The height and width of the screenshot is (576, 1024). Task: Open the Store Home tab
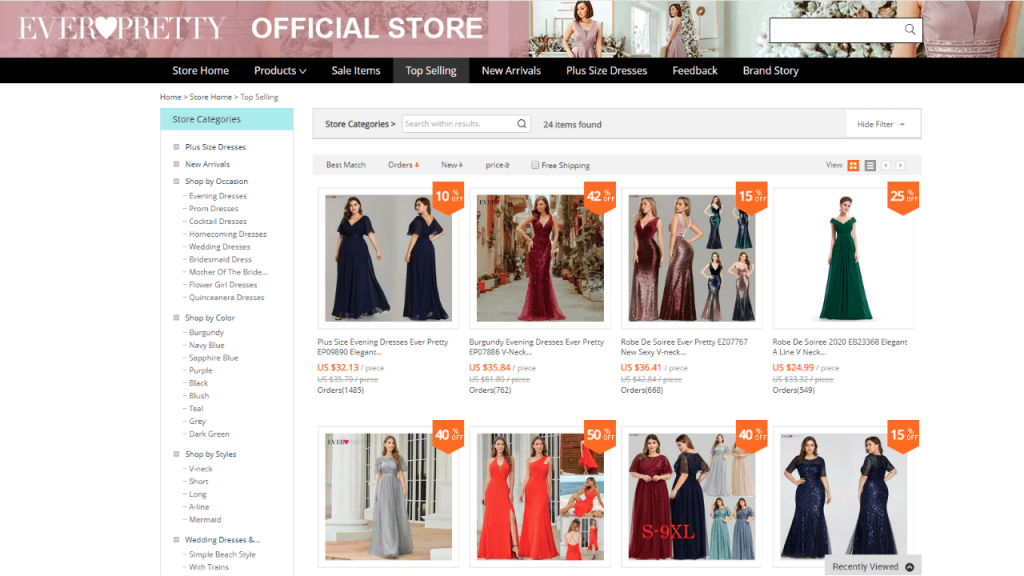pyautogui.click(x=200, y=71)
